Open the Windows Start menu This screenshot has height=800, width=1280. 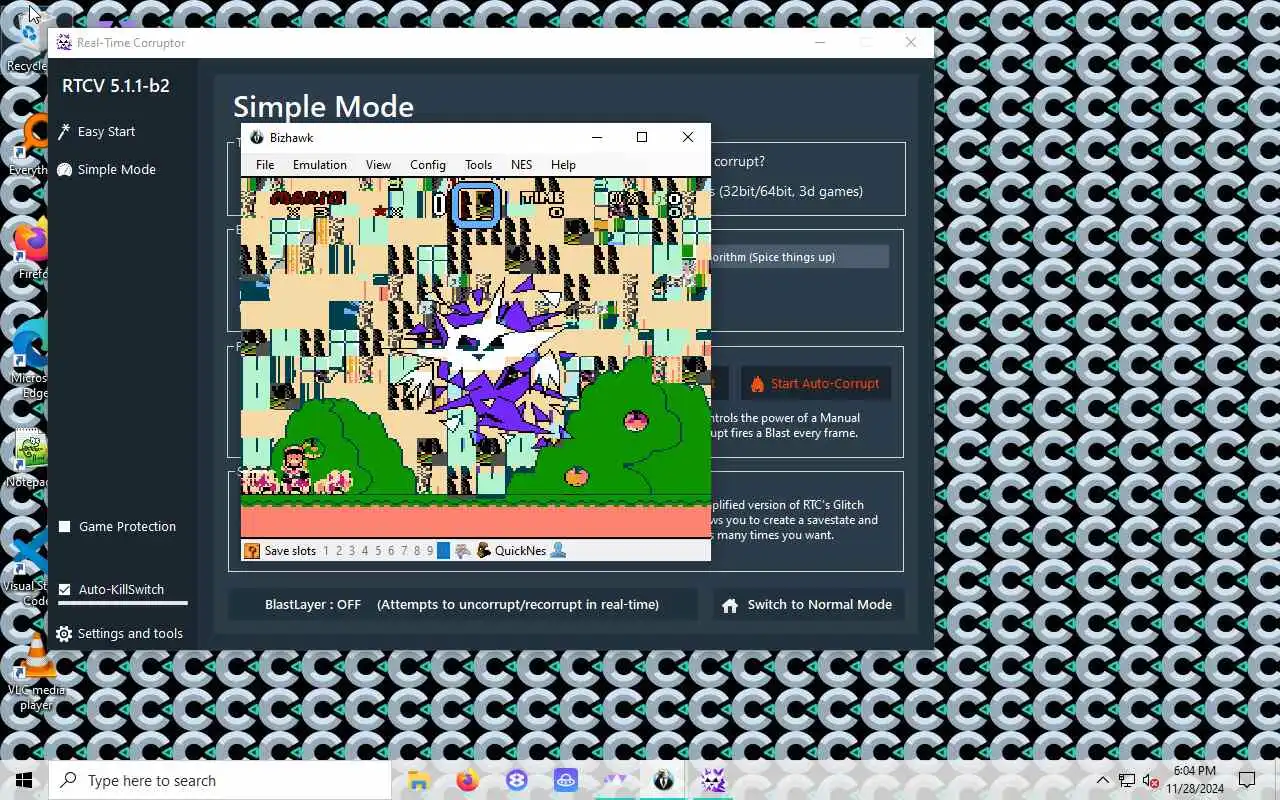click(24, 780)
